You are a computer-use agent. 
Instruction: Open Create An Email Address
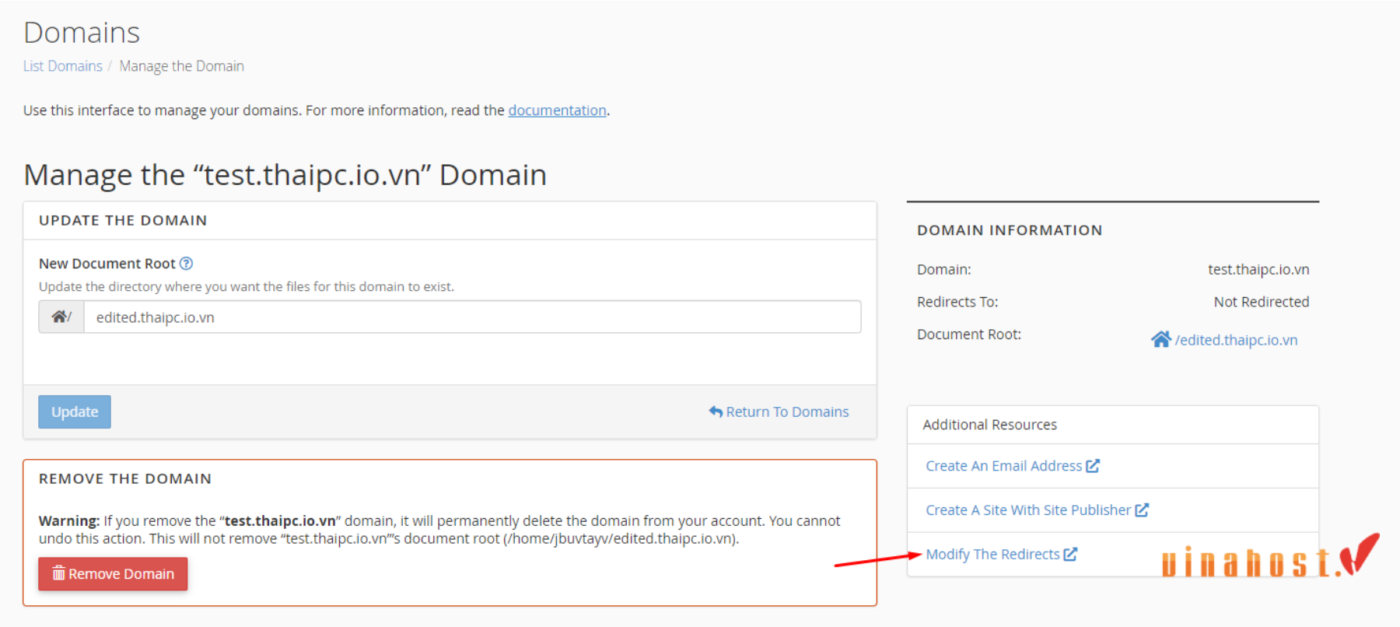coord(1004,465)
